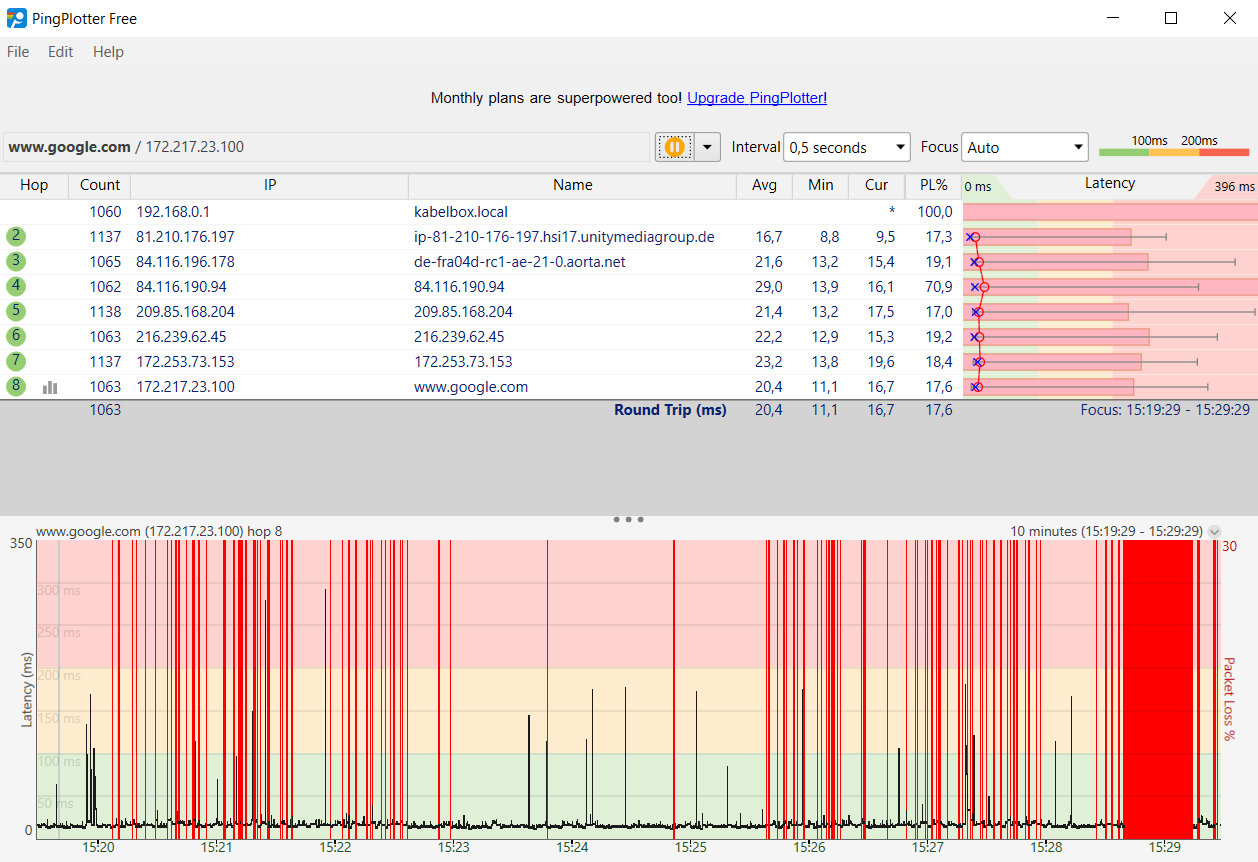Select IP 216.239.62.45 in the IP column

tap(181, 337)
